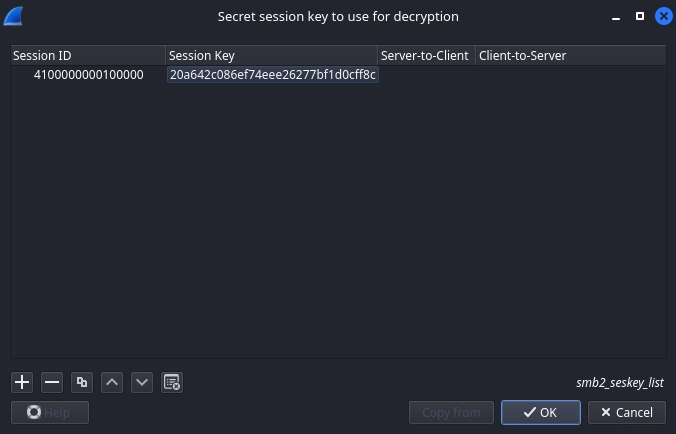Clear all entries from the list
The width and height of the screenshot is (676, 434).
pos(172,382)
